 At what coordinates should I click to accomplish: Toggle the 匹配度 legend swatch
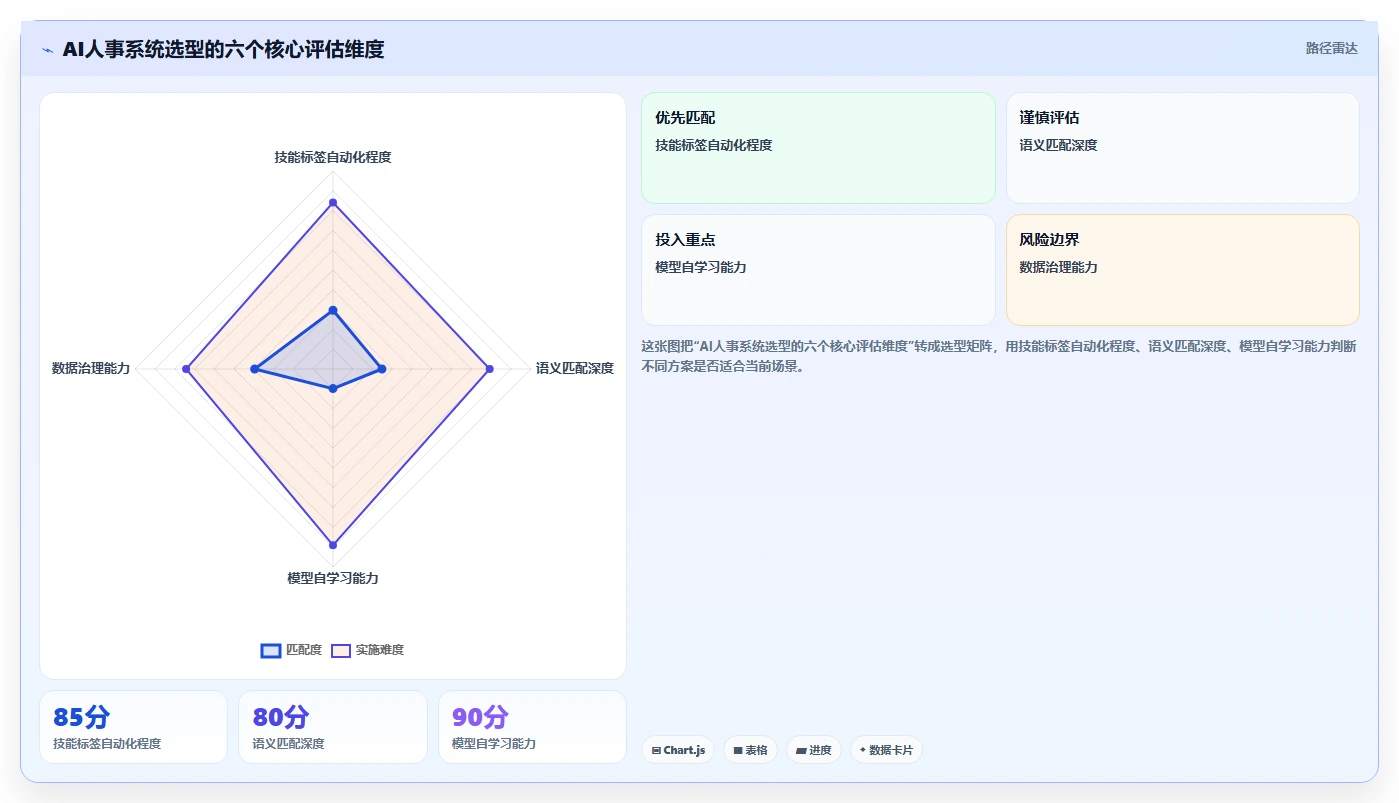(270, 650)
